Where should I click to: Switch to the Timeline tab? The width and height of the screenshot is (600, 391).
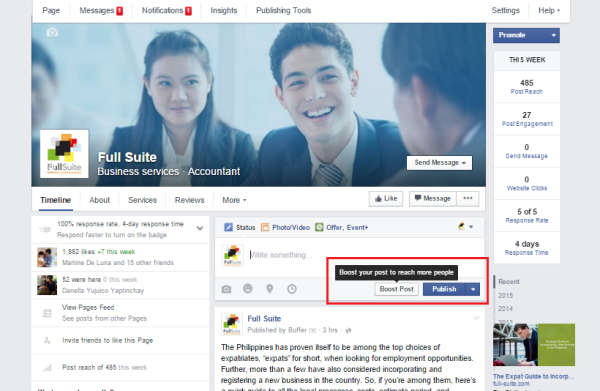[55, 200]
